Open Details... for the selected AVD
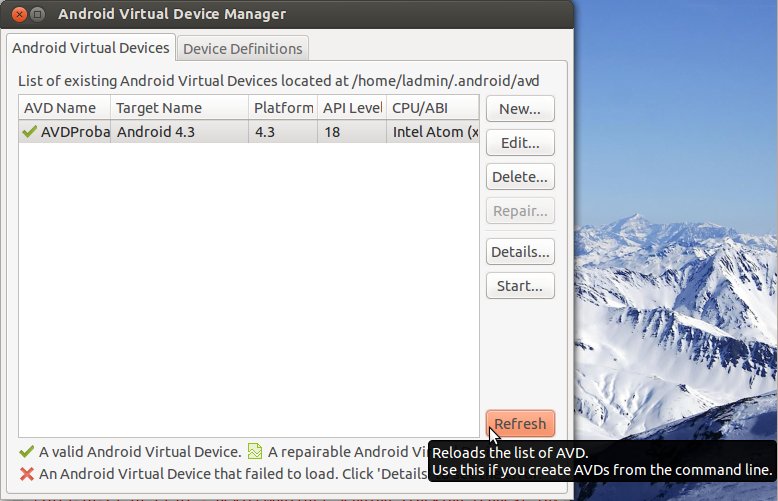The height and width of the screenshot is (501, 778). pos(520,252)
